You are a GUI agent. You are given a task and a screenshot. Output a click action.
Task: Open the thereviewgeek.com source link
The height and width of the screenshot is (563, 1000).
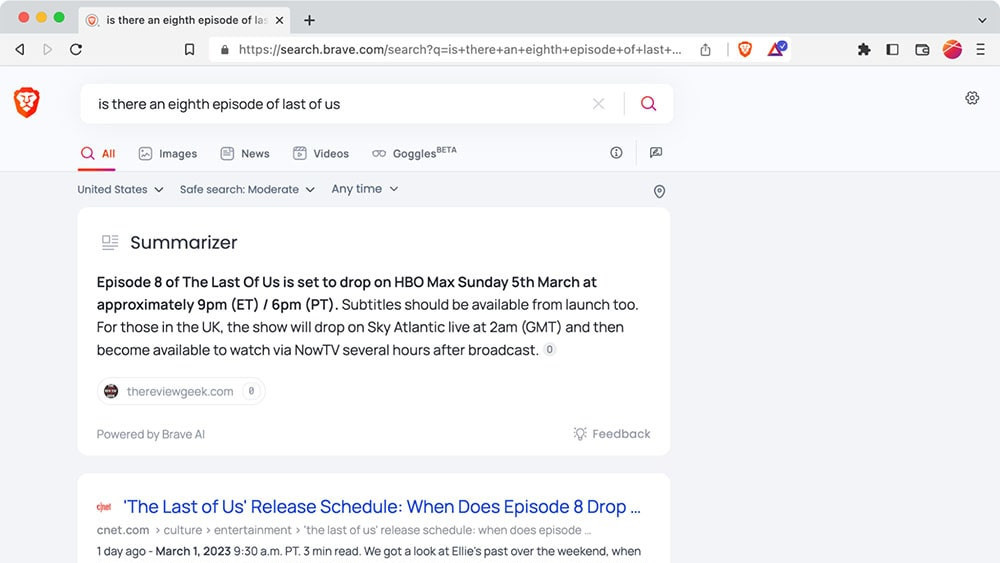(180, 392)
